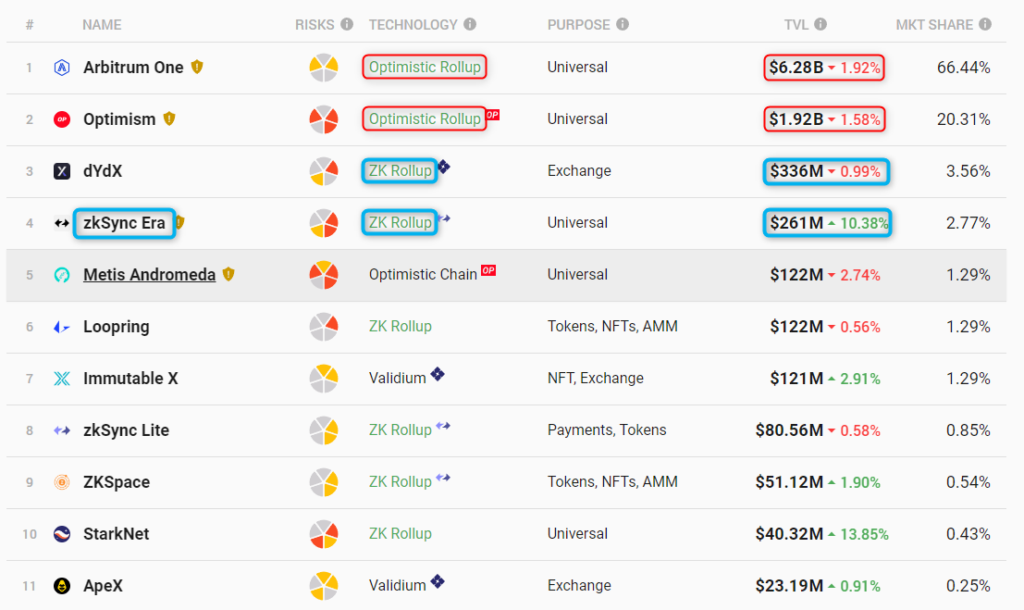The image size is (1024, 610).
Task: Show the risk pie chart for Immutable X
Action: click(x=323, y=378)
